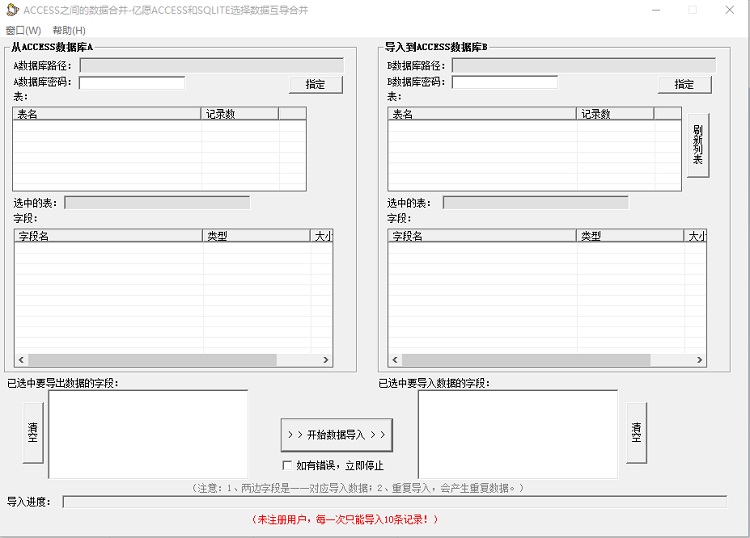The height and width of the screenshot is (538, 750).
Task: Click the red 未注册用户 notice text
Action: 344,519
